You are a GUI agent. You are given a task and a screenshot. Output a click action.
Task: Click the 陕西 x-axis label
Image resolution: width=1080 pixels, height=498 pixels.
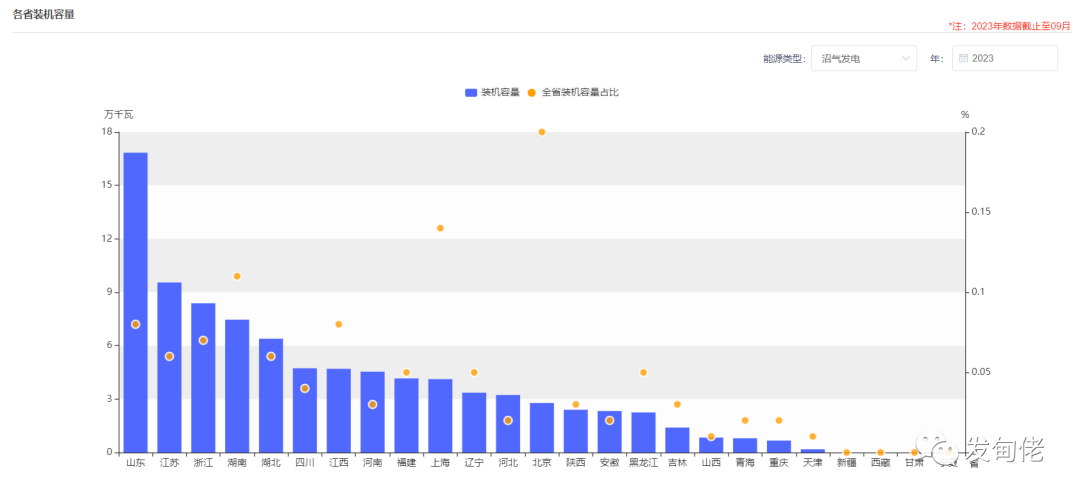pos(576,463)
